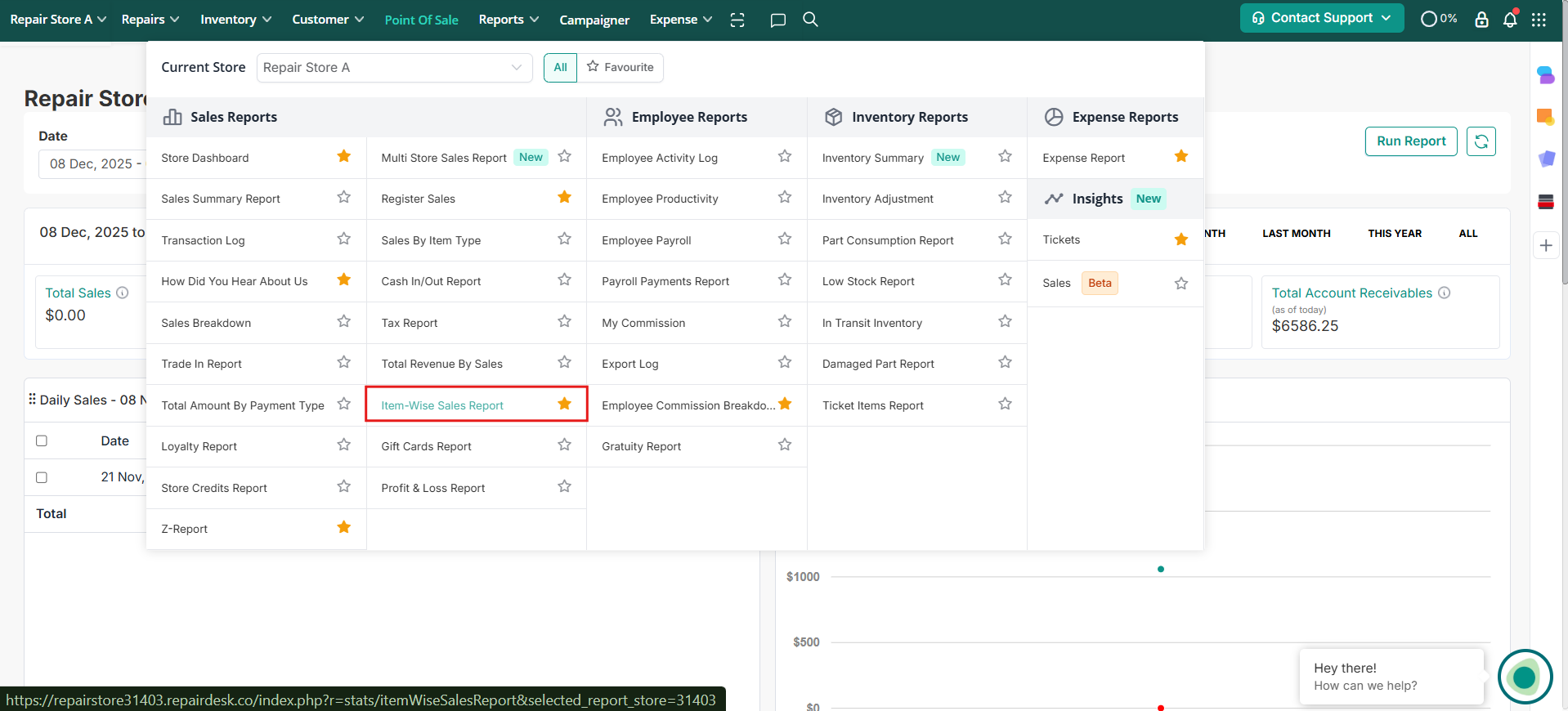Open the Profit & Loss Report link
Viewport: 1568px width, 711px height.
[x=433, y=488]
